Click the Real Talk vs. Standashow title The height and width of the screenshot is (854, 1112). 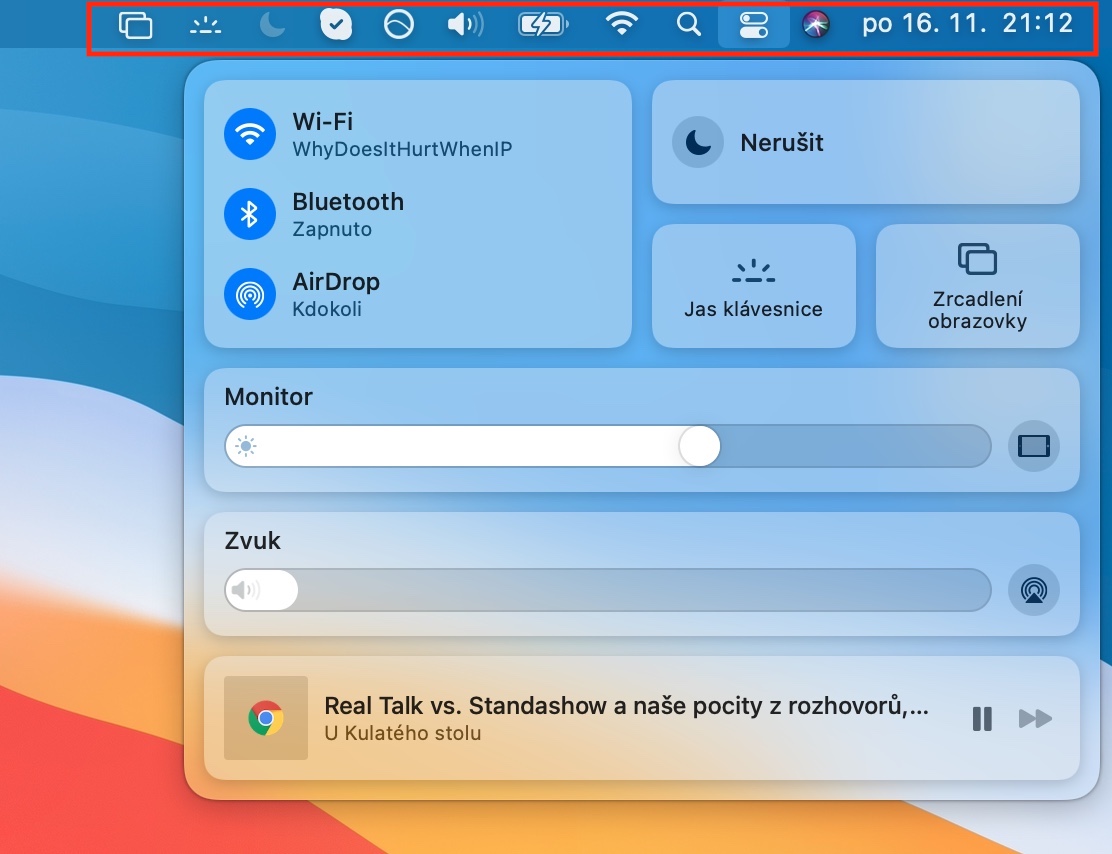click(626, 706)
